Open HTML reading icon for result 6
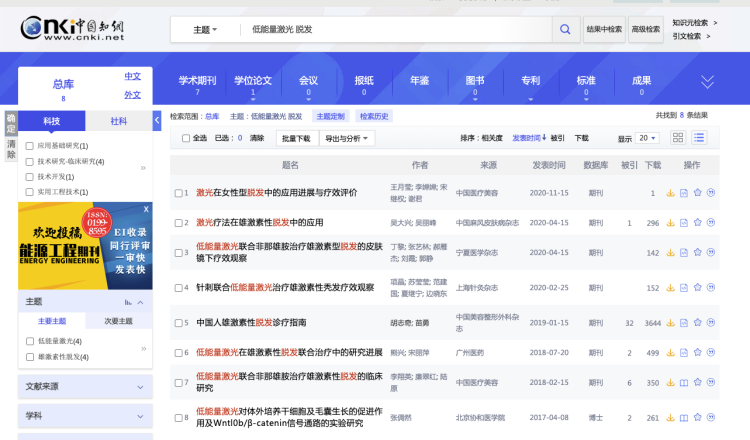Viewport: 750px width, 440px height. 684,352
